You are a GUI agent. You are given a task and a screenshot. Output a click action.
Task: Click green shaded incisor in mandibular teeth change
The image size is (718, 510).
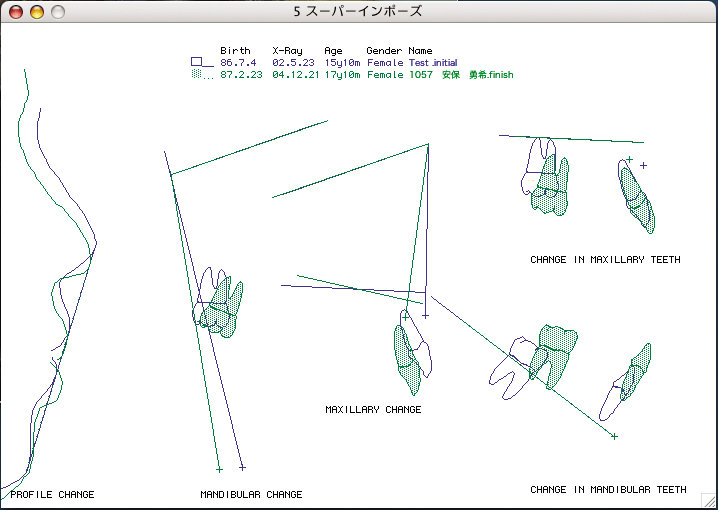pos(636,372)
